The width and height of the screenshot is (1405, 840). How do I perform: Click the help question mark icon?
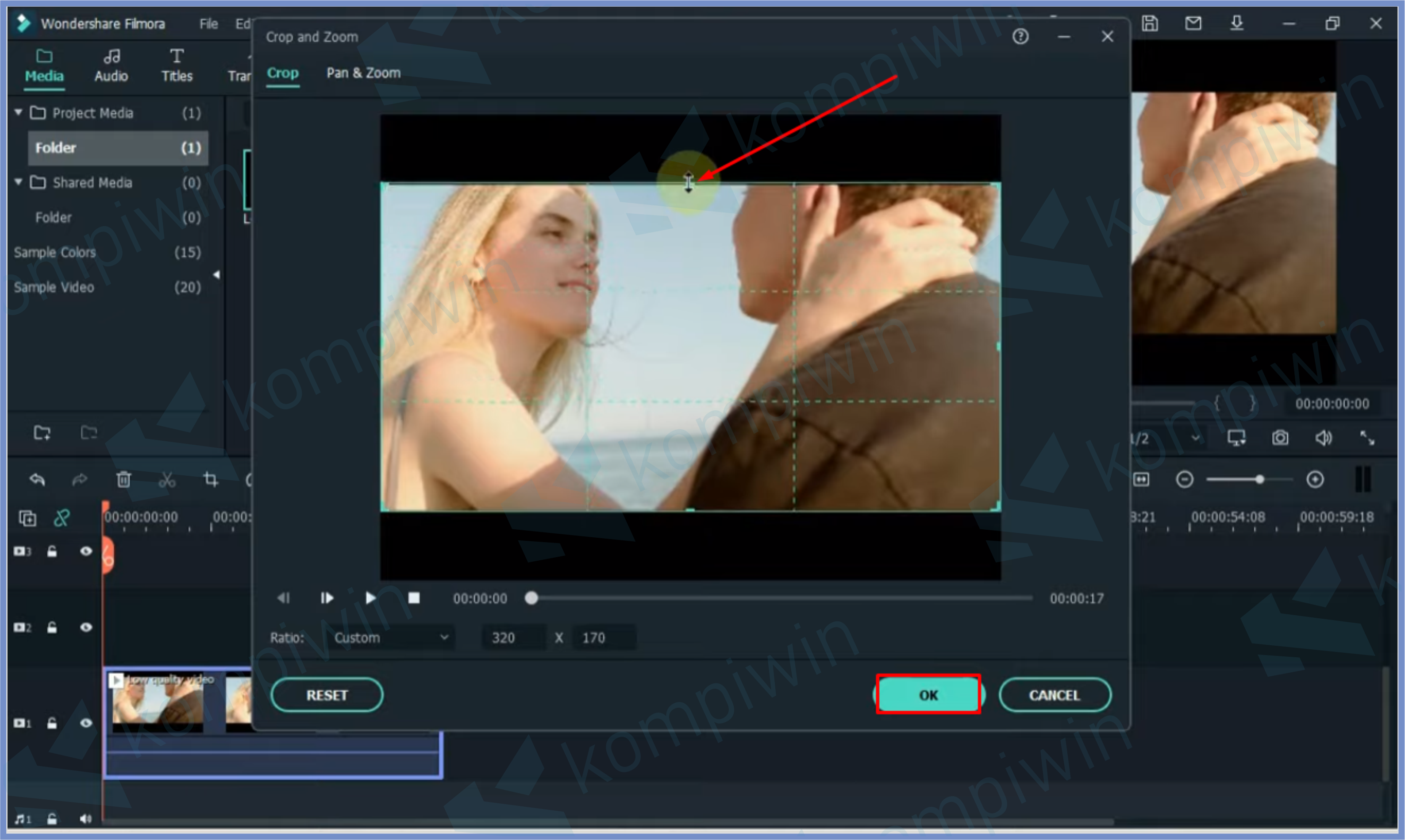1020,37
